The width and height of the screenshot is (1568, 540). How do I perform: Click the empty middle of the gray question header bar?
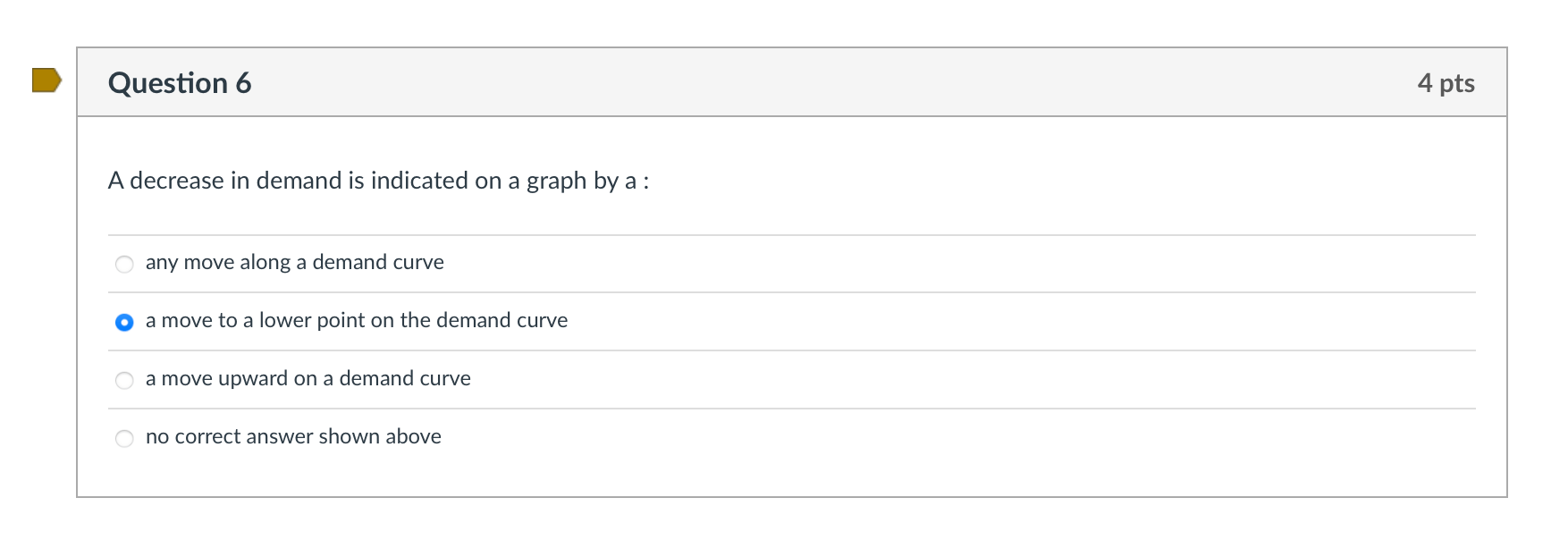(x=805, y=82)
